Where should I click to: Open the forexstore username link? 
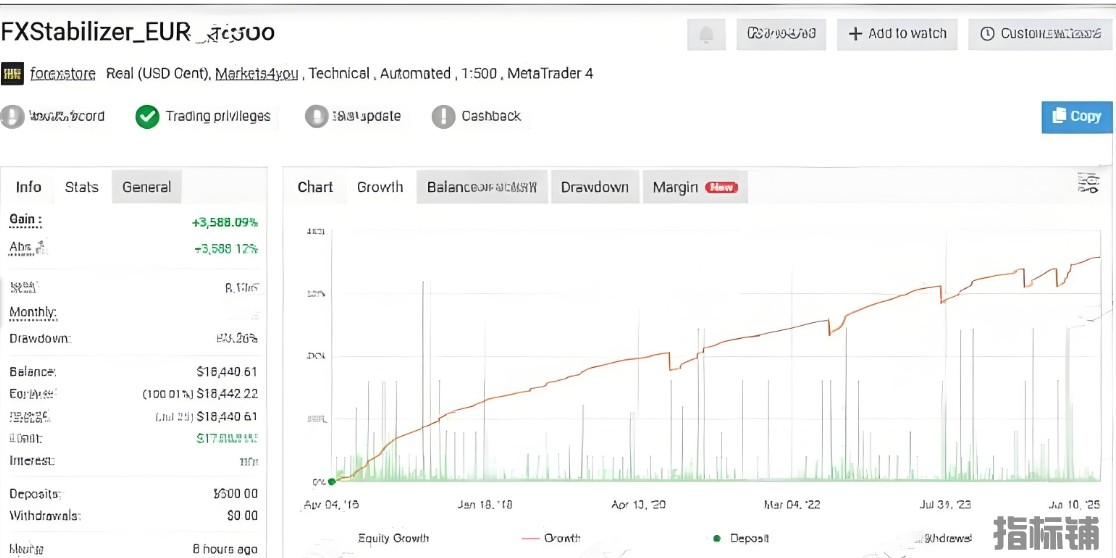(x=64, y=74)
